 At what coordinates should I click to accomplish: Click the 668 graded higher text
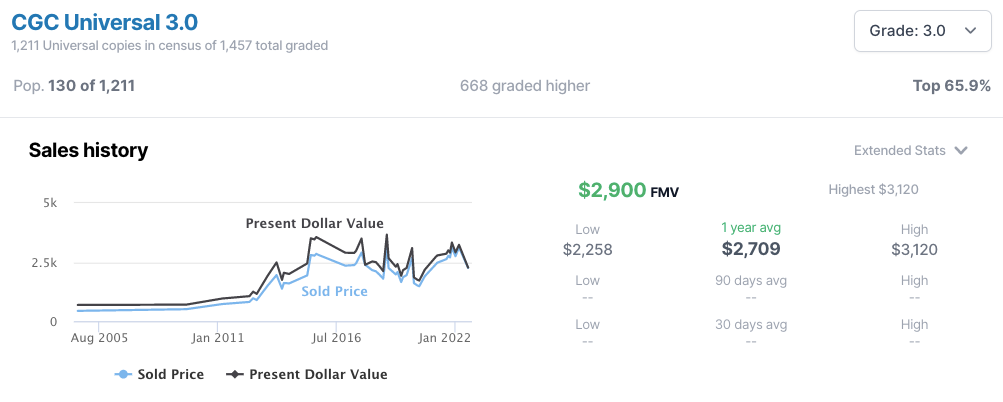[x=525, y=86]
